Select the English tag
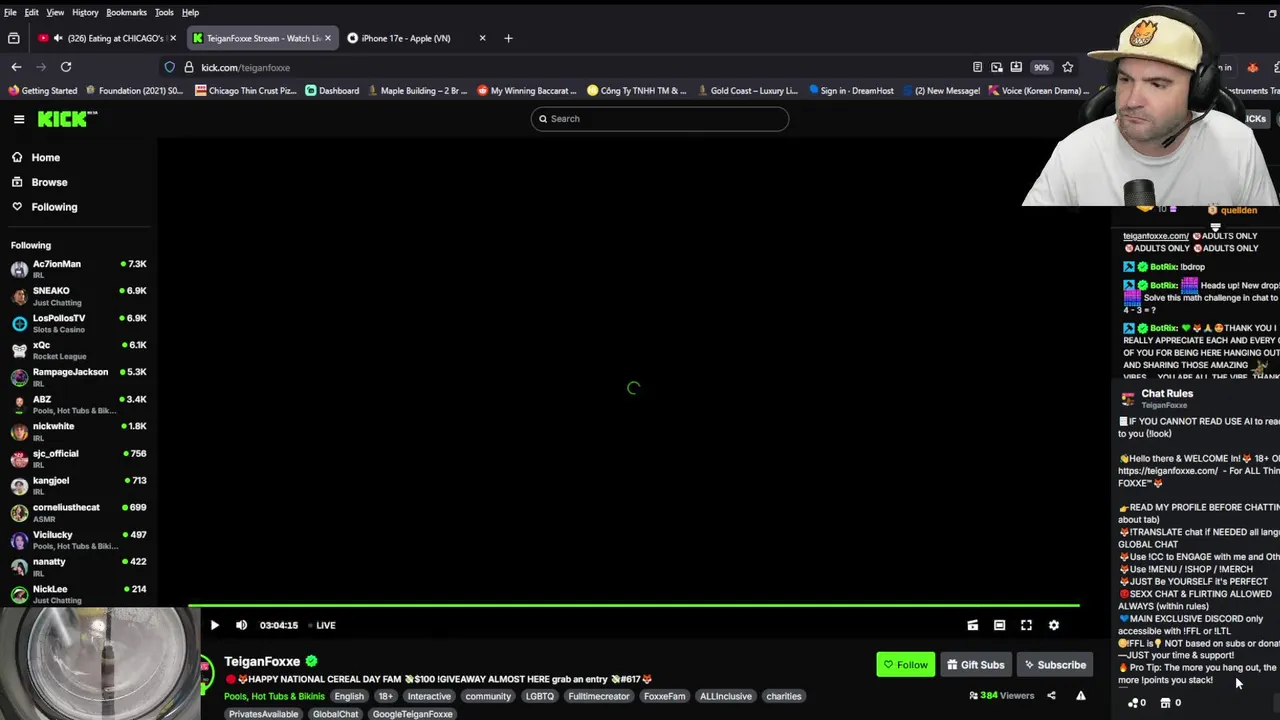The image size is (1280, 720). coord(349,696)
